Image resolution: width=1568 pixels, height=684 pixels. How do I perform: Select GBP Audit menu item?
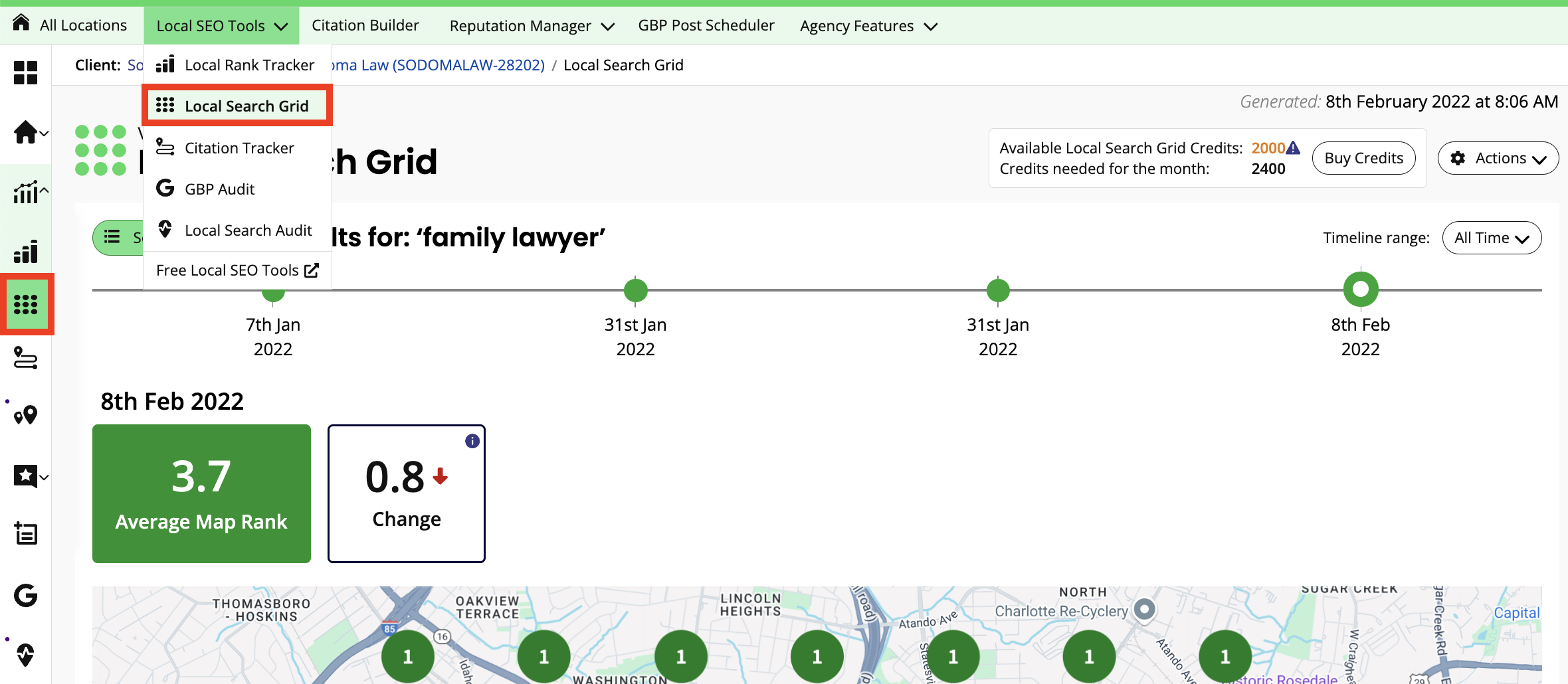[x=237, y=189]
